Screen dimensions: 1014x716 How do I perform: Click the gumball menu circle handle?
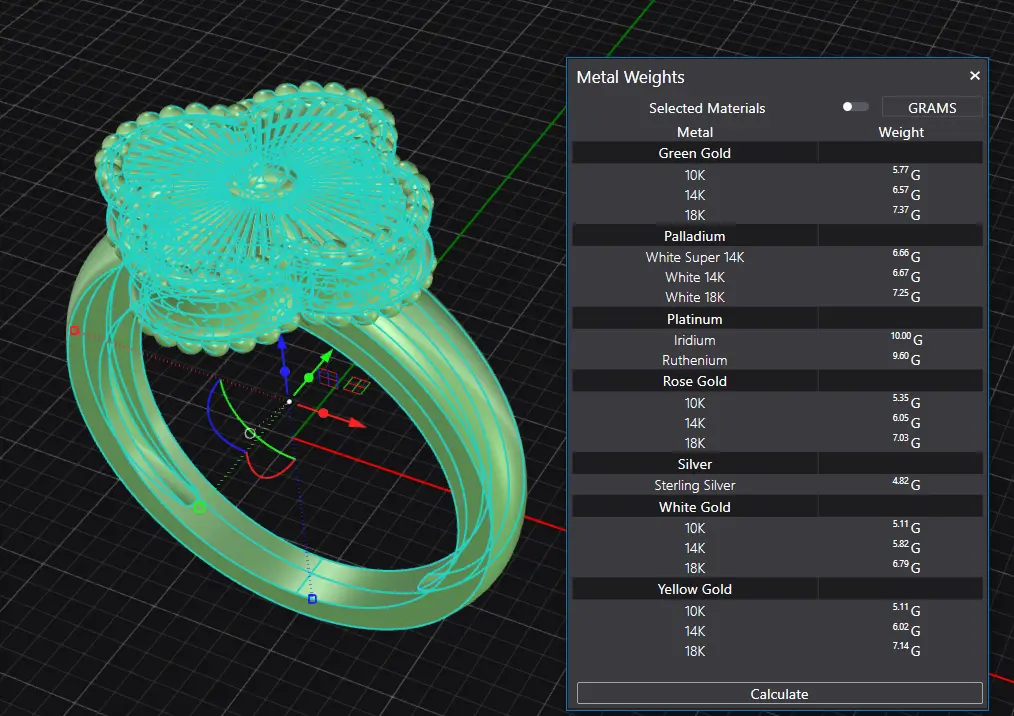tap(250, 433)
